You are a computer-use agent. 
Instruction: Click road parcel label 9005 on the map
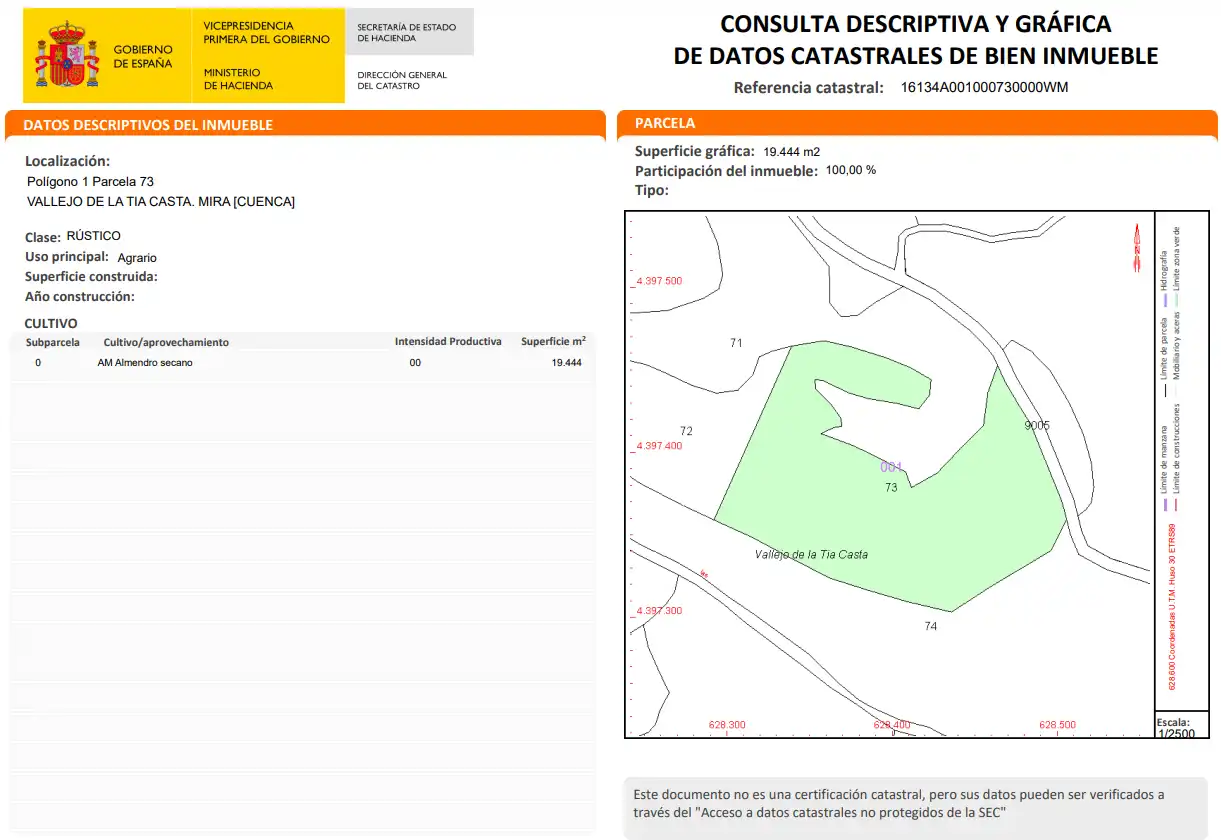(1037, 425)
